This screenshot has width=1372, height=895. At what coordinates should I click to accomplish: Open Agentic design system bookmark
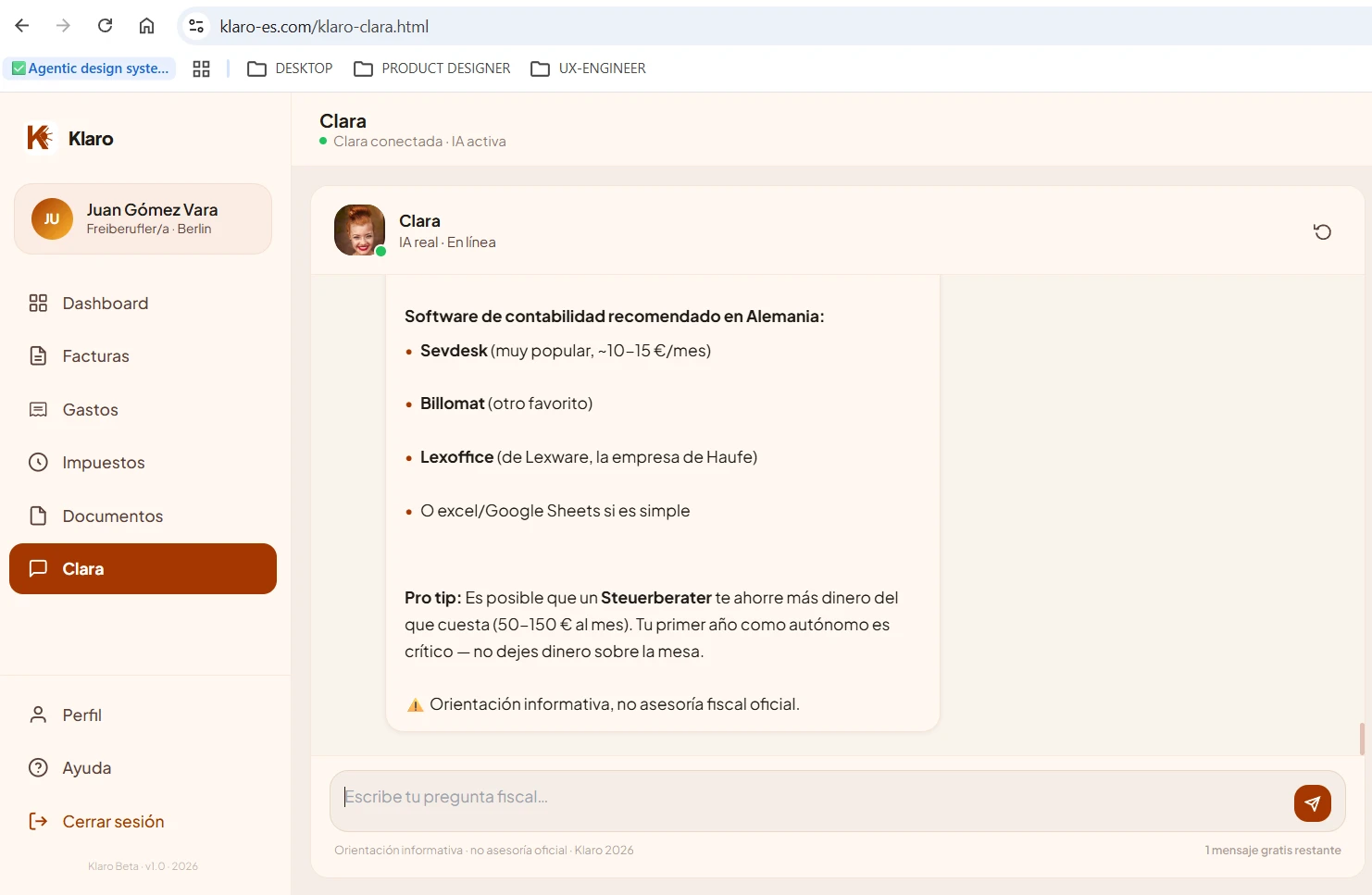click(x=90, y=68)
